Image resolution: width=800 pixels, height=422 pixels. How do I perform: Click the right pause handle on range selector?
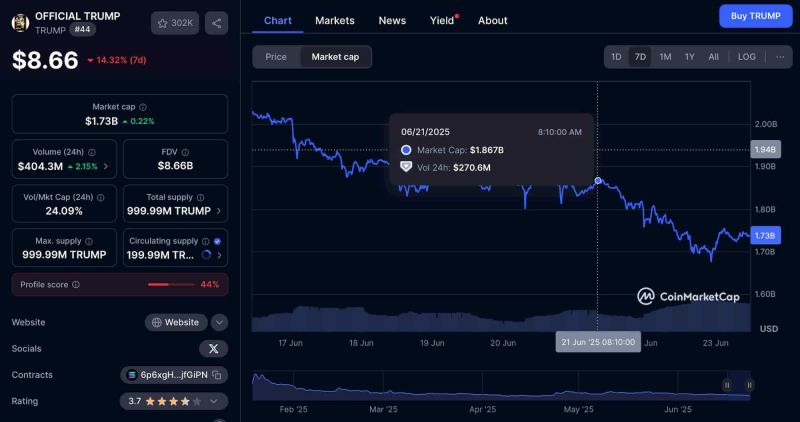[749, 385]
